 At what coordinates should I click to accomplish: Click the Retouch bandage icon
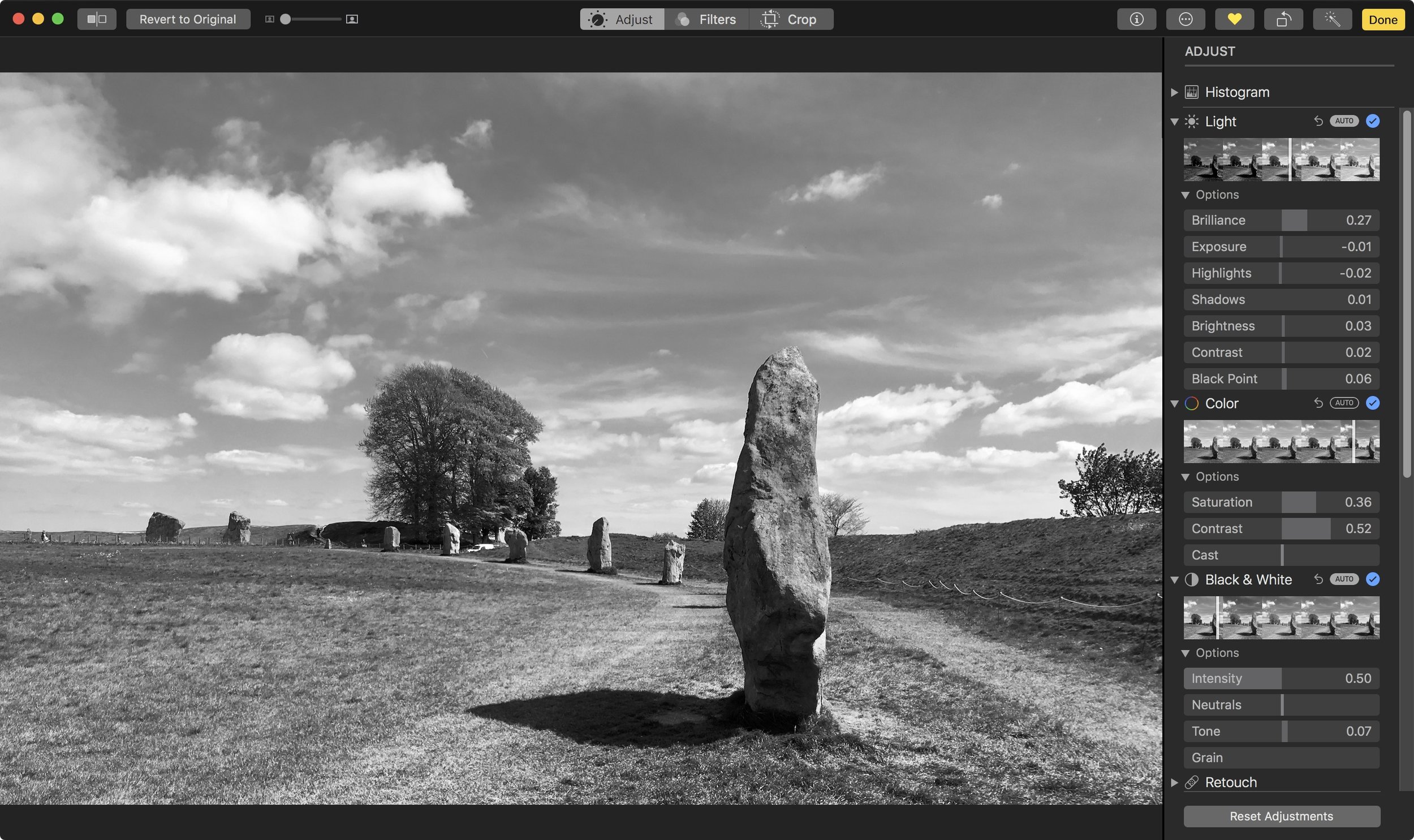pyautogui.click(x=1192, y=782)
